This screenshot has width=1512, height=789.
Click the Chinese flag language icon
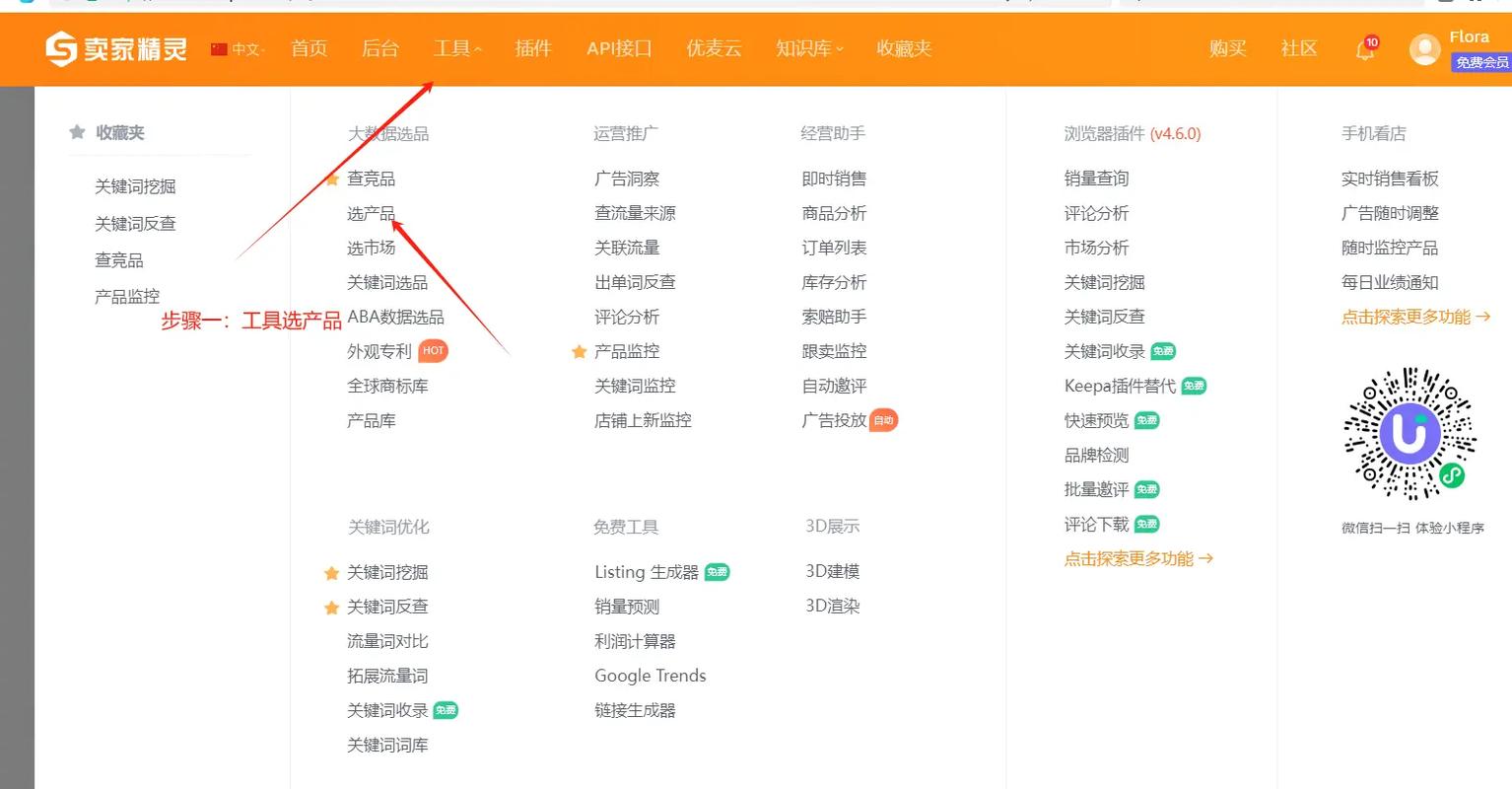pos(217,48)
